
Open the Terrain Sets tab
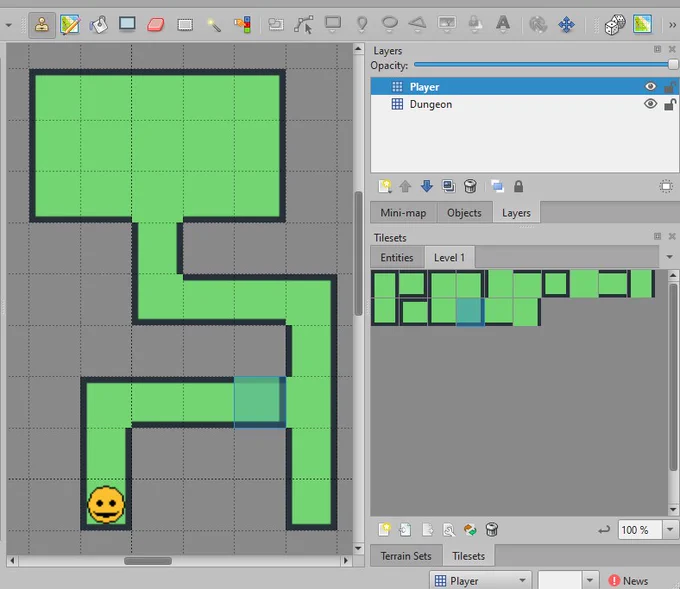(406, 556)
